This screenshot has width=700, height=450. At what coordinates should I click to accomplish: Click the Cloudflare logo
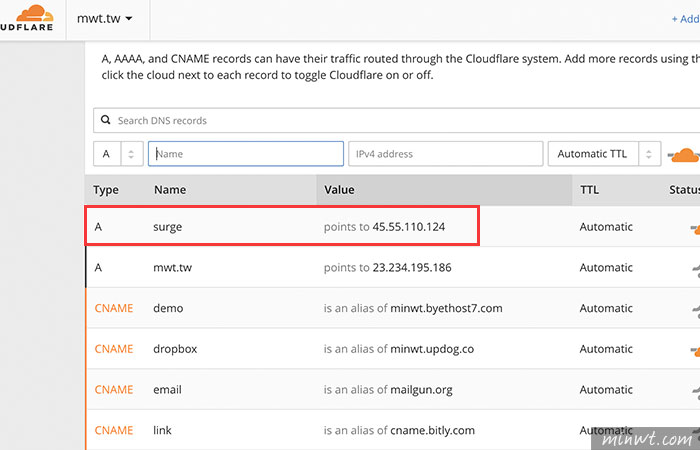(x=27, y=18)
